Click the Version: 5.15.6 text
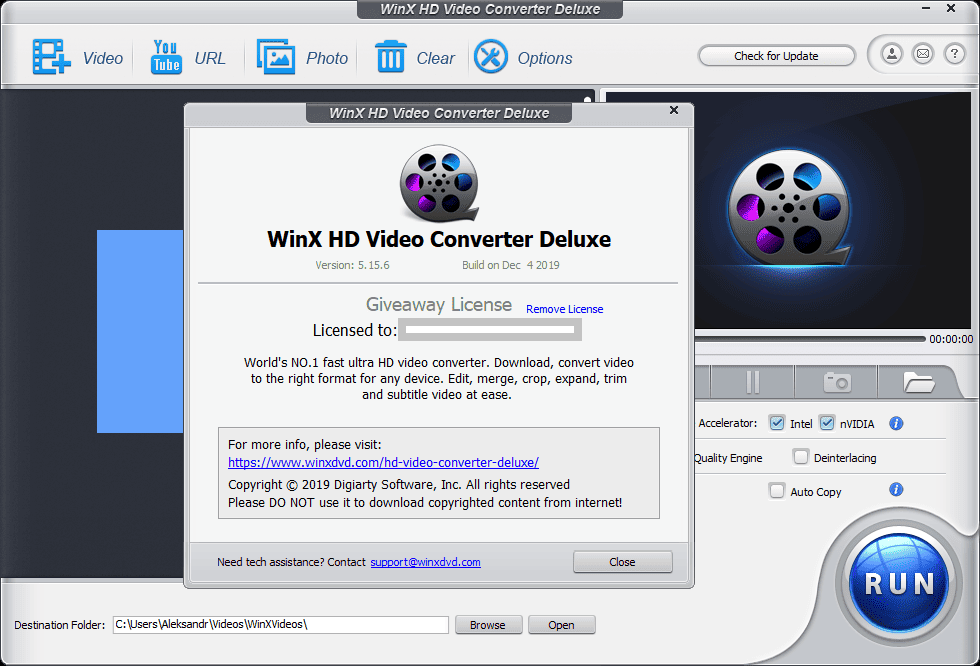980x666 pixels. pyautogui.click(x=352, y=265)
